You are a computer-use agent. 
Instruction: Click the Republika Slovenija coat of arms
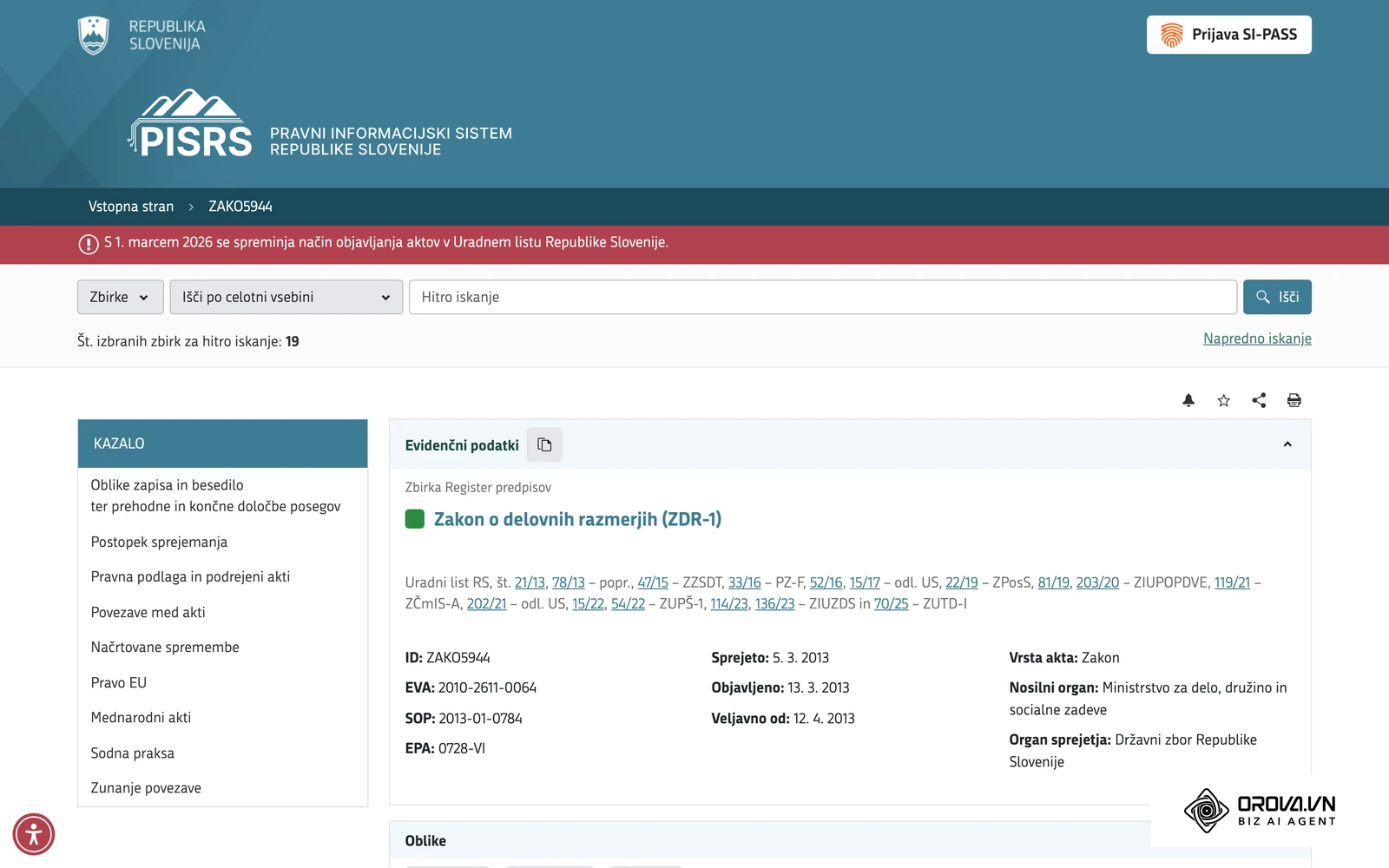pyautogui.click(x=93, y=36)
